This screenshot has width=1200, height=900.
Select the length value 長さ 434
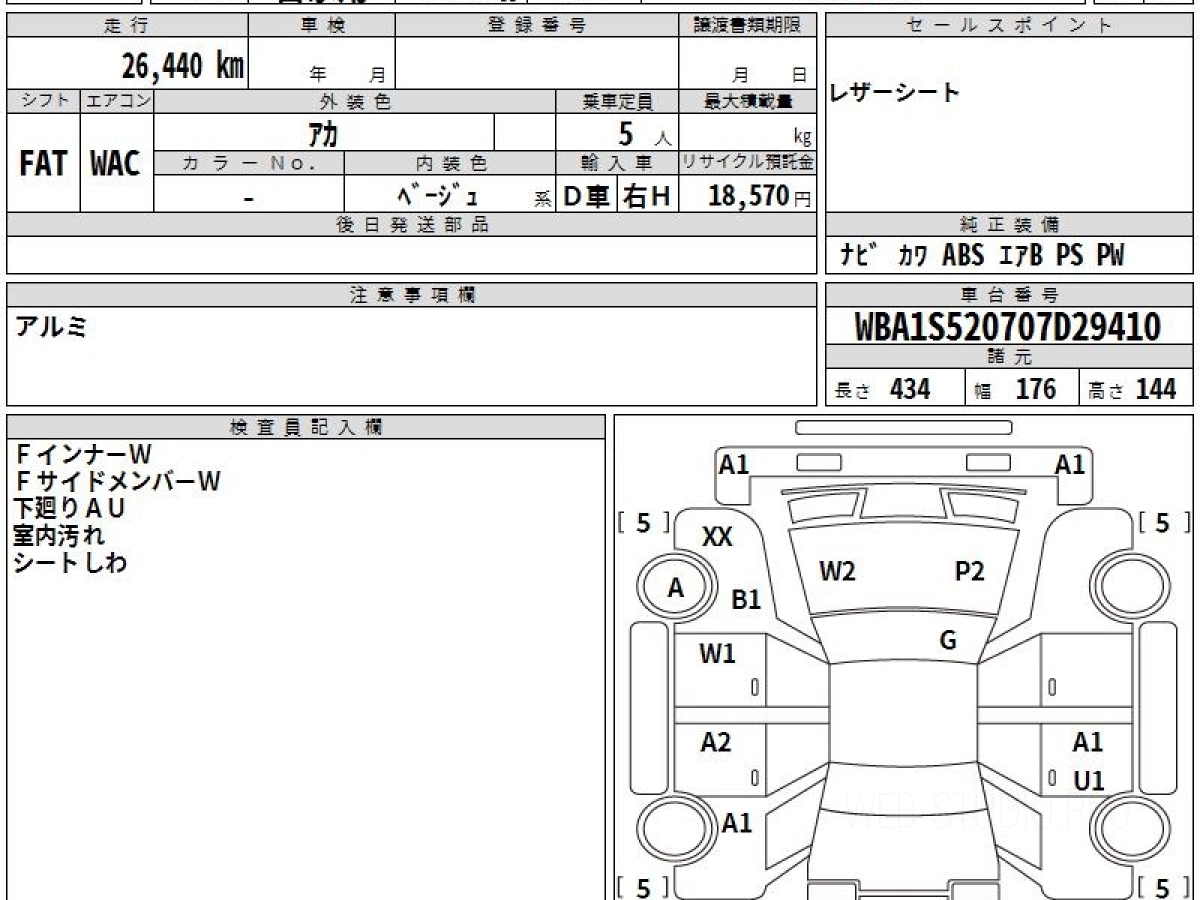[883, 389]
